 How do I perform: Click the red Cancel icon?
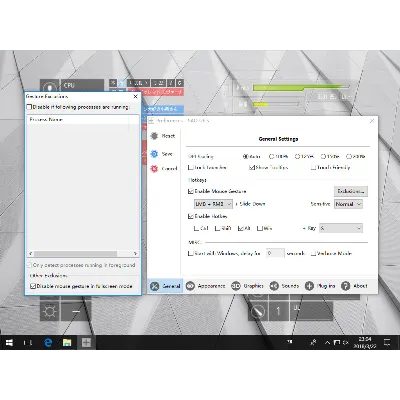pyautogui.click(x=154, y=169)
